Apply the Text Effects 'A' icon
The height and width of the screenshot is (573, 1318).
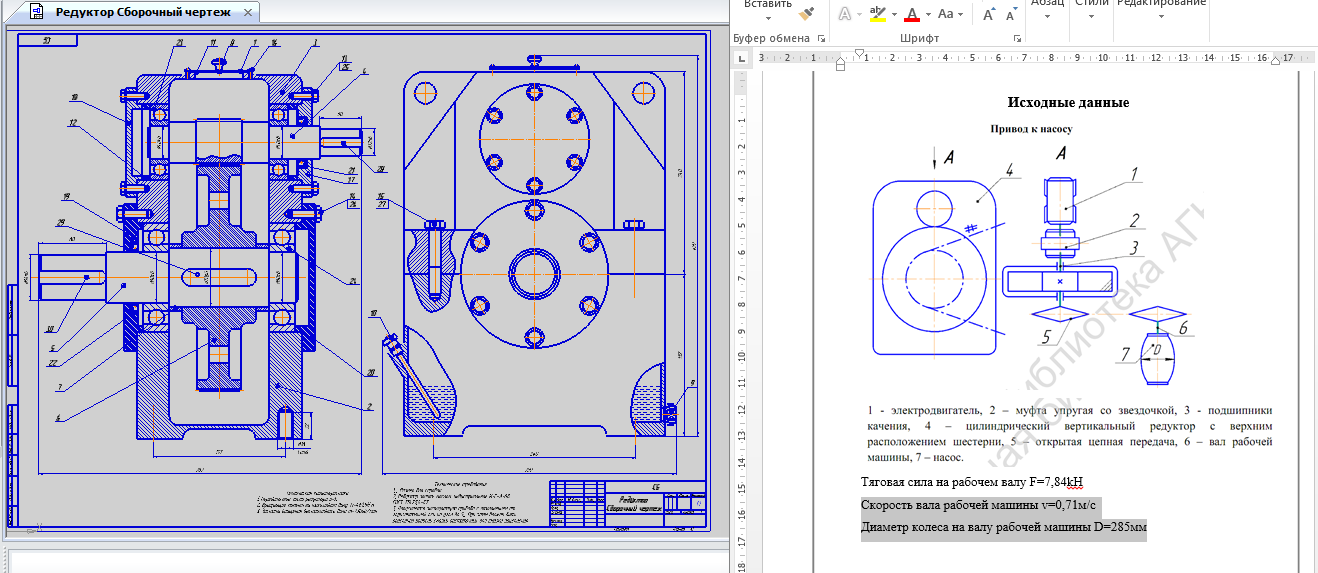[x=844, y=14]
